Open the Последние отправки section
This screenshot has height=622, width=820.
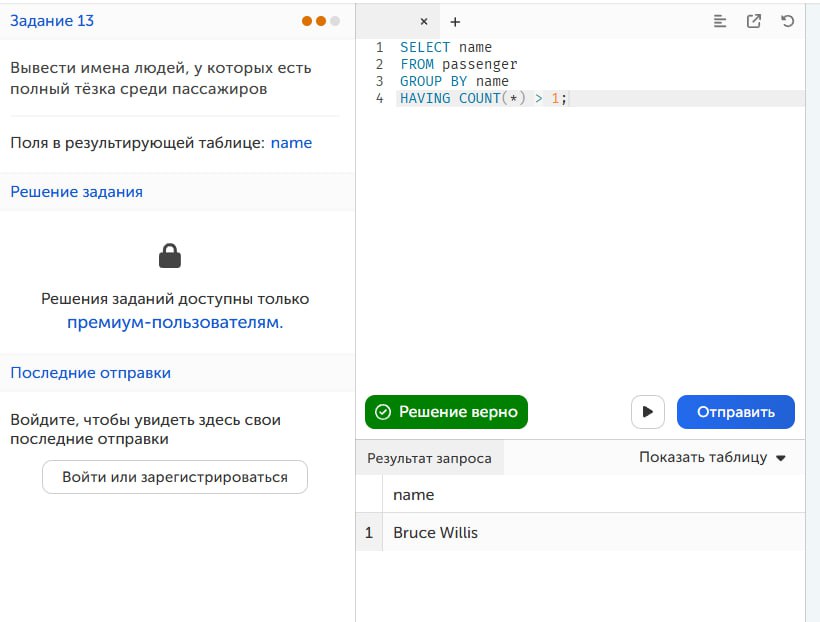coord(90,373)
